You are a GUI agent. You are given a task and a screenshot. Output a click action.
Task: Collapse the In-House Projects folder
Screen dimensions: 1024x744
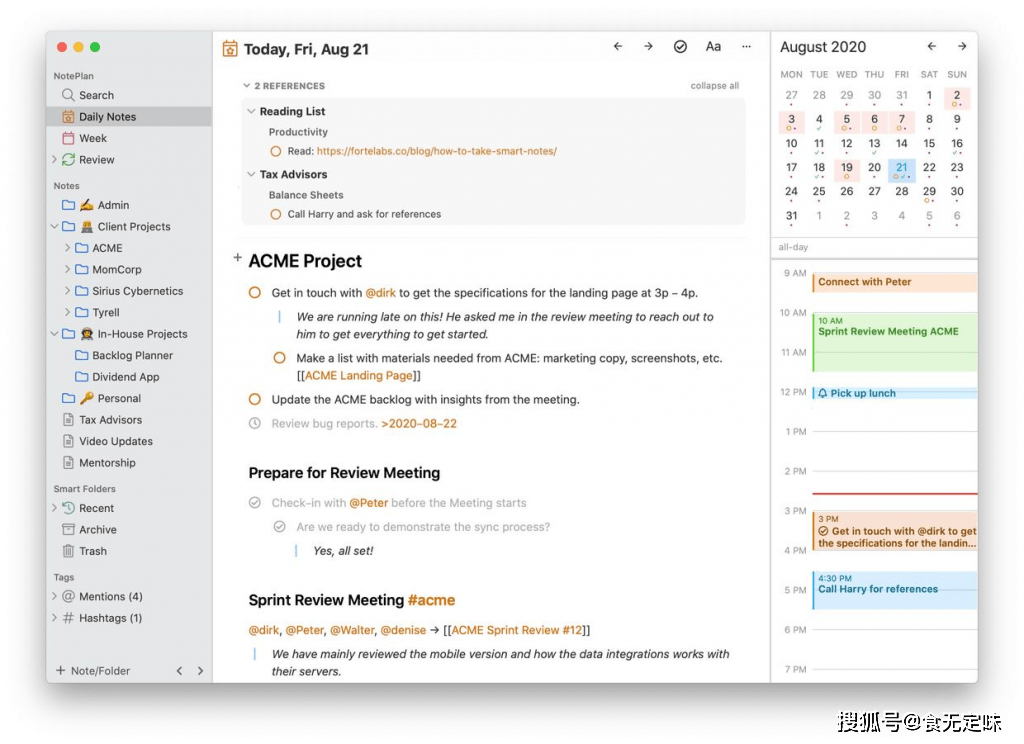[54, 334]
